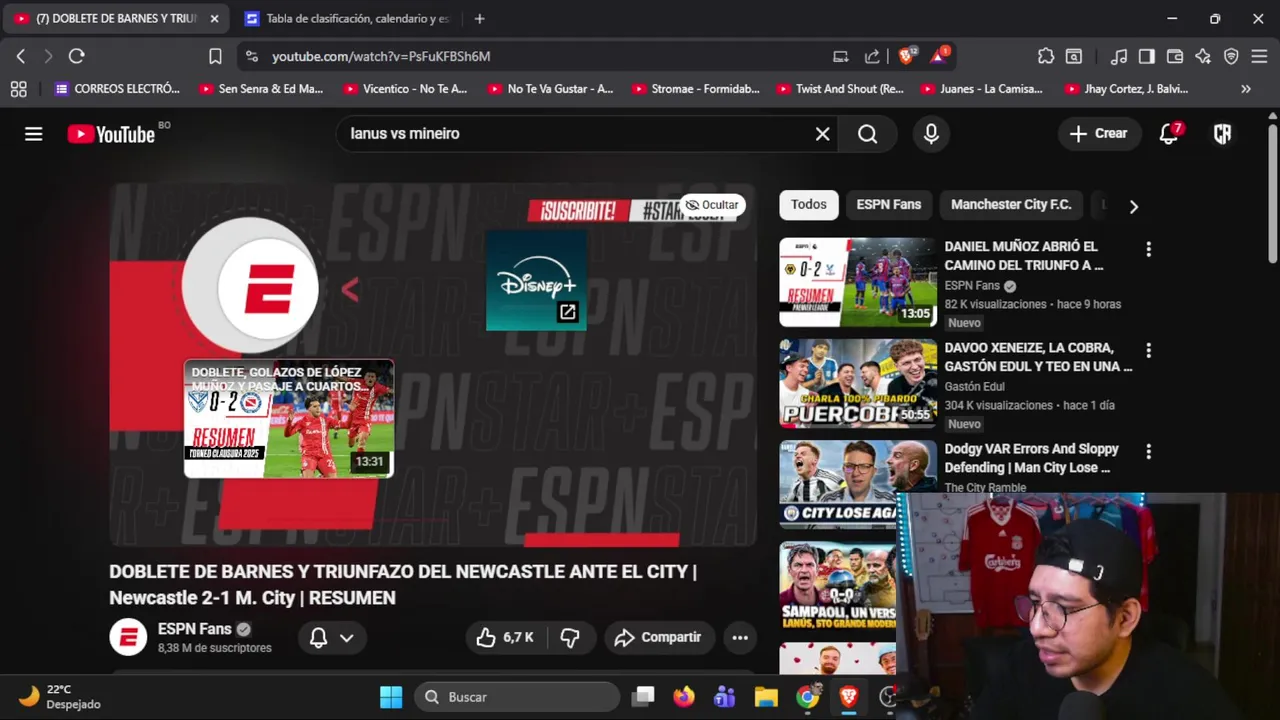This screenshot has width=1280, height=720.
Task: Select the Manchester City F.C. chip
Action: click(x=1011, y=205)
